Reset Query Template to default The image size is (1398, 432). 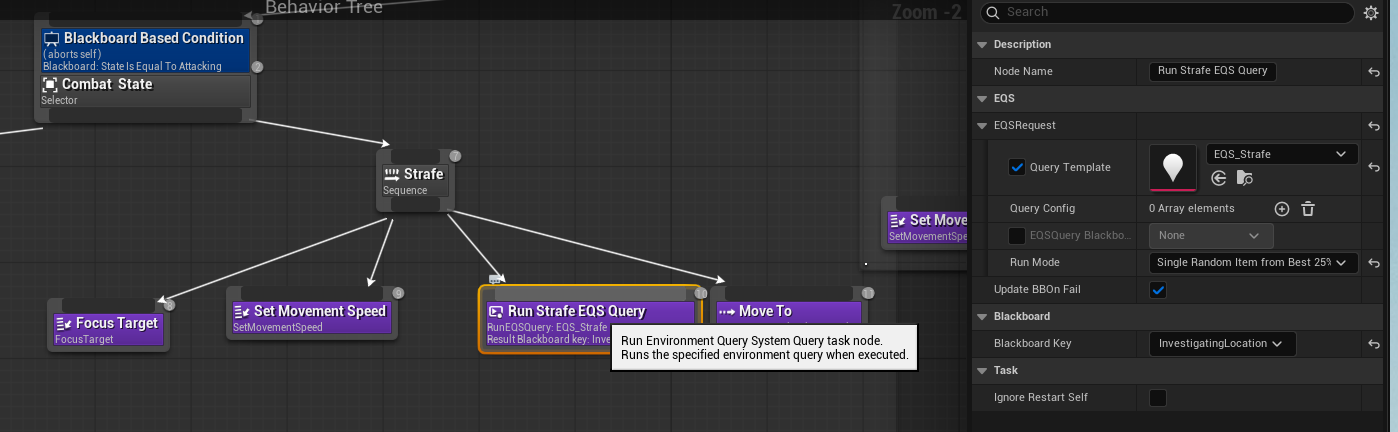1375,167
